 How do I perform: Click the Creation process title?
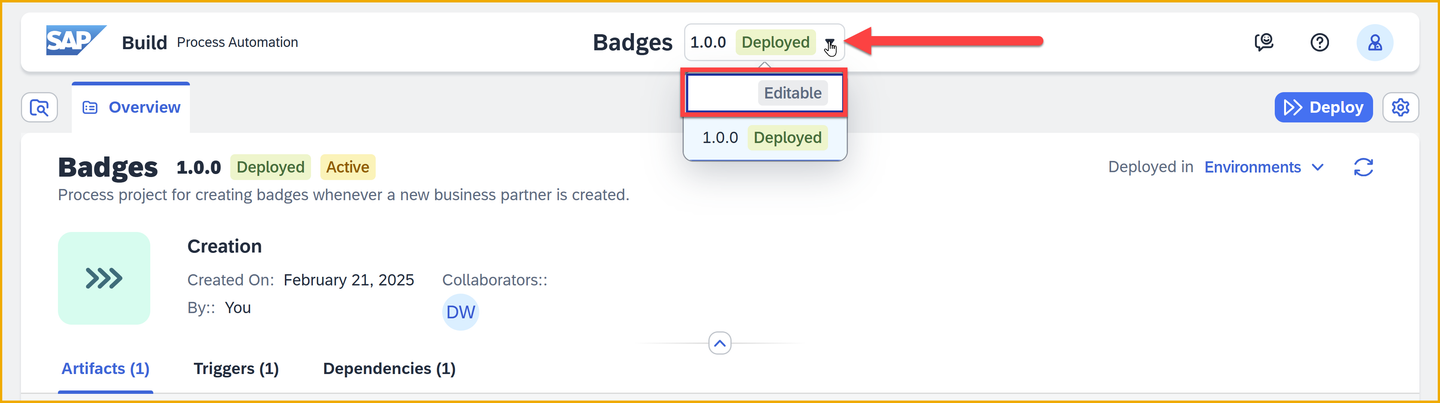click(x=225, y=246)
